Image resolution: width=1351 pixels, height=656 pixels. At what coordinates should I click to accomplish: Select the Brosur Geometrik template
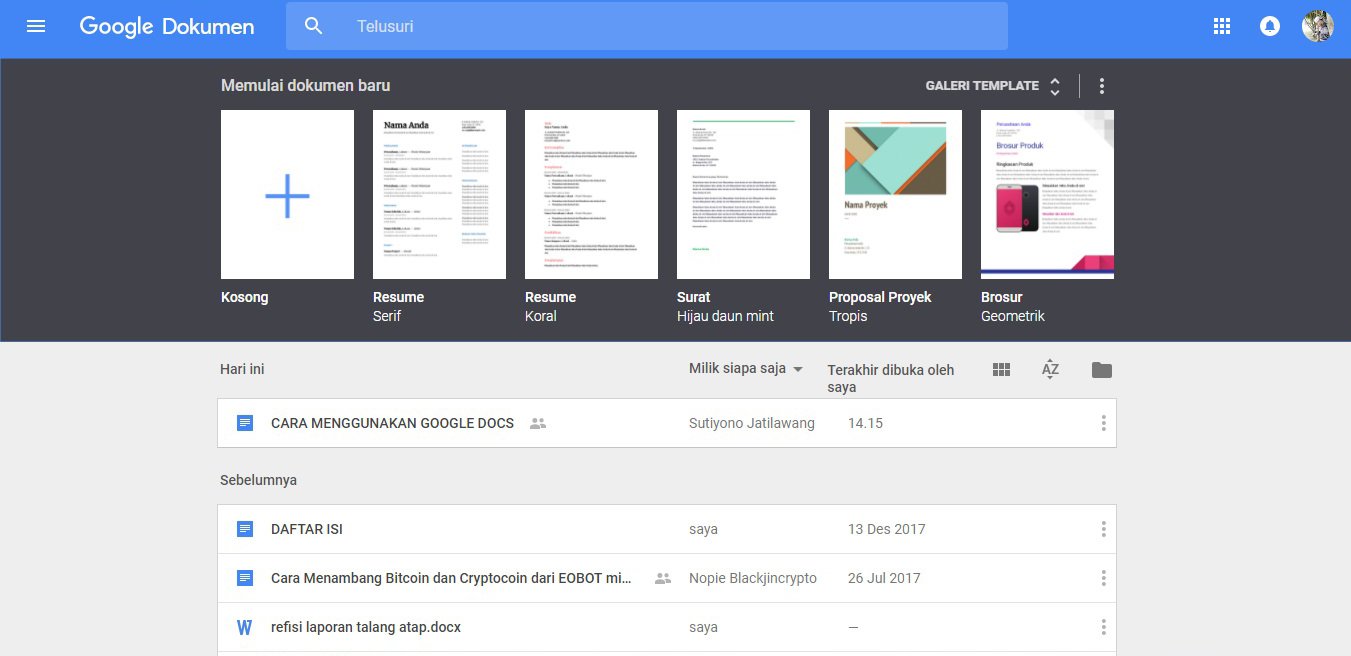[x=1047, y=194]
